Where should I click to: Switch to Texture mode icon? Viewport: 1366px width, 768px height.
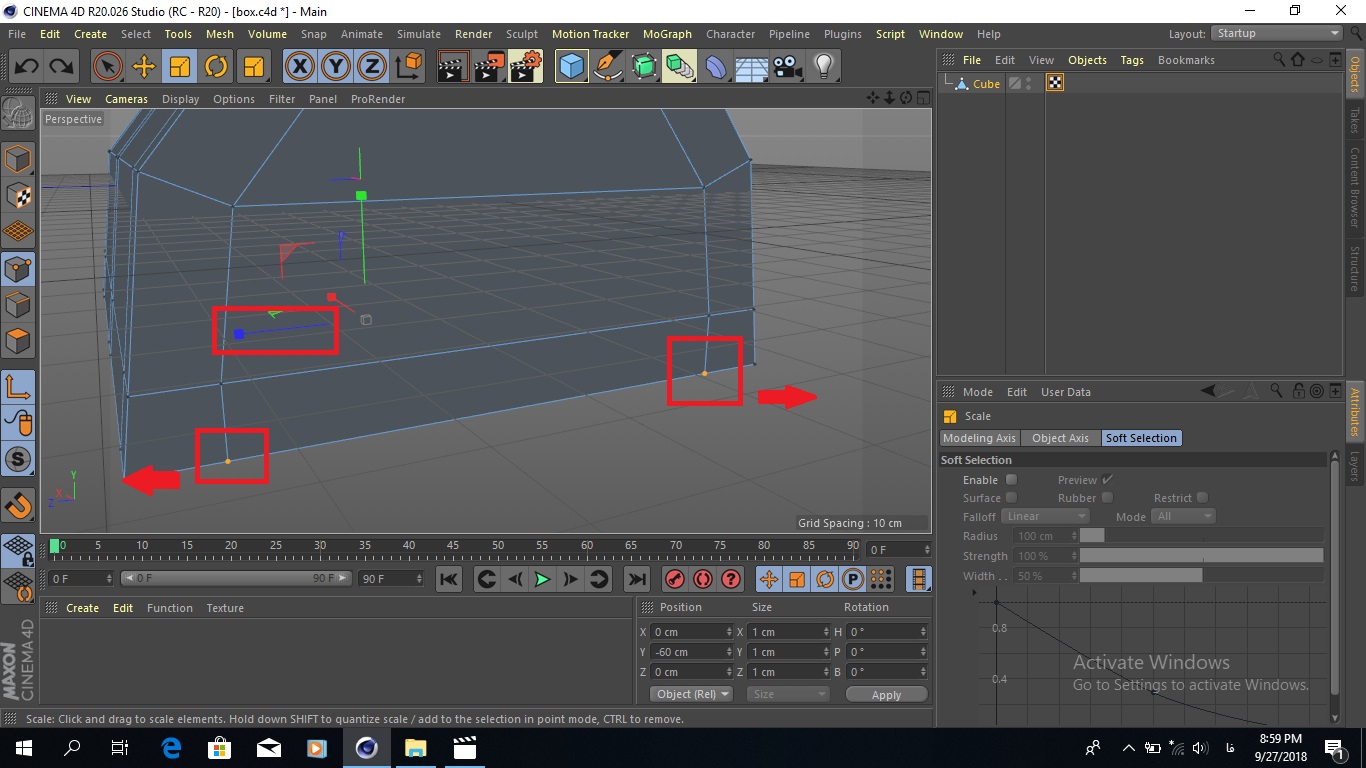click(x=18, y=196)
